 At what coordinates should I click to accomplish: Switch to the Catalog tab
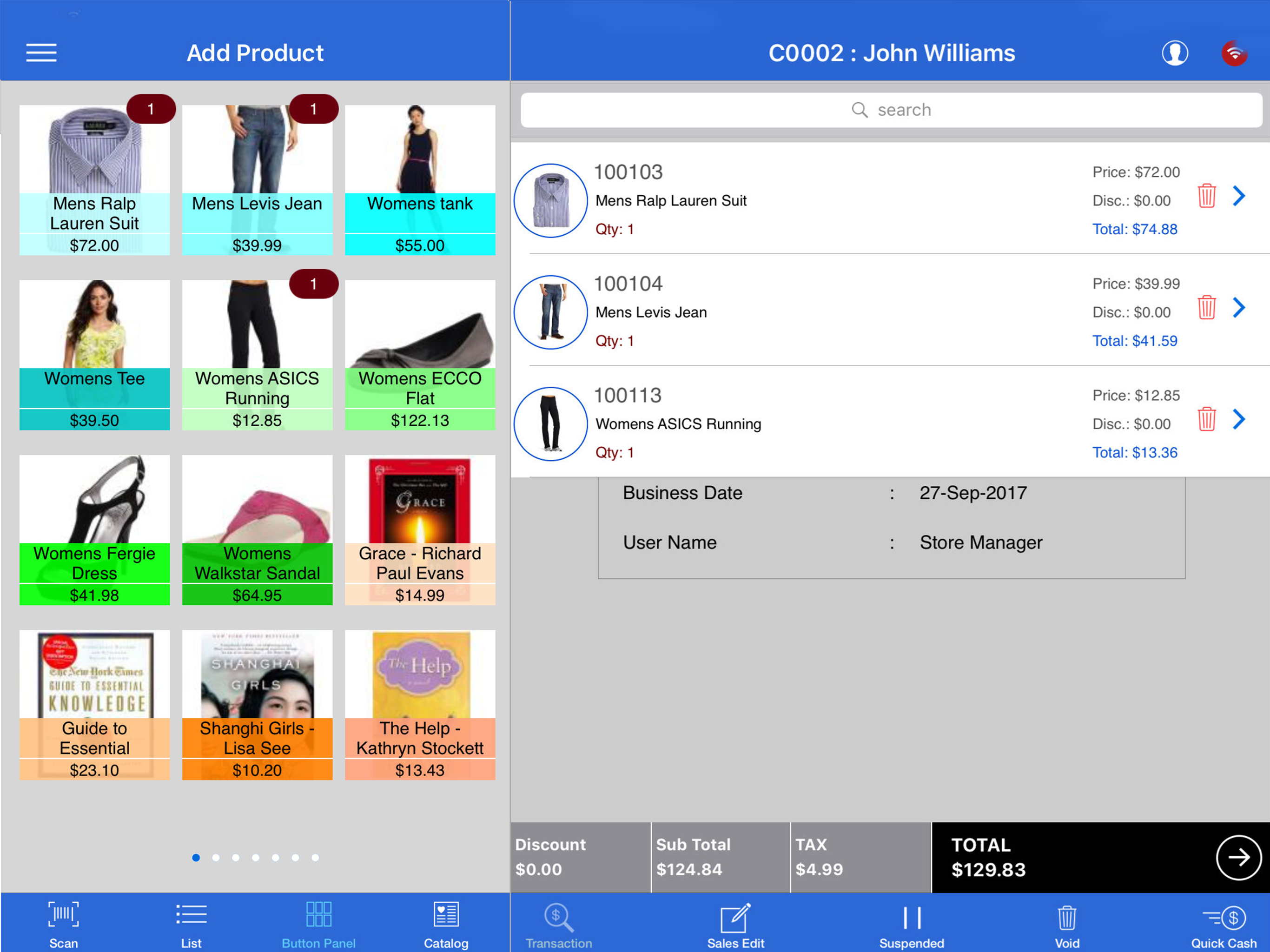[x=446, y=924]
